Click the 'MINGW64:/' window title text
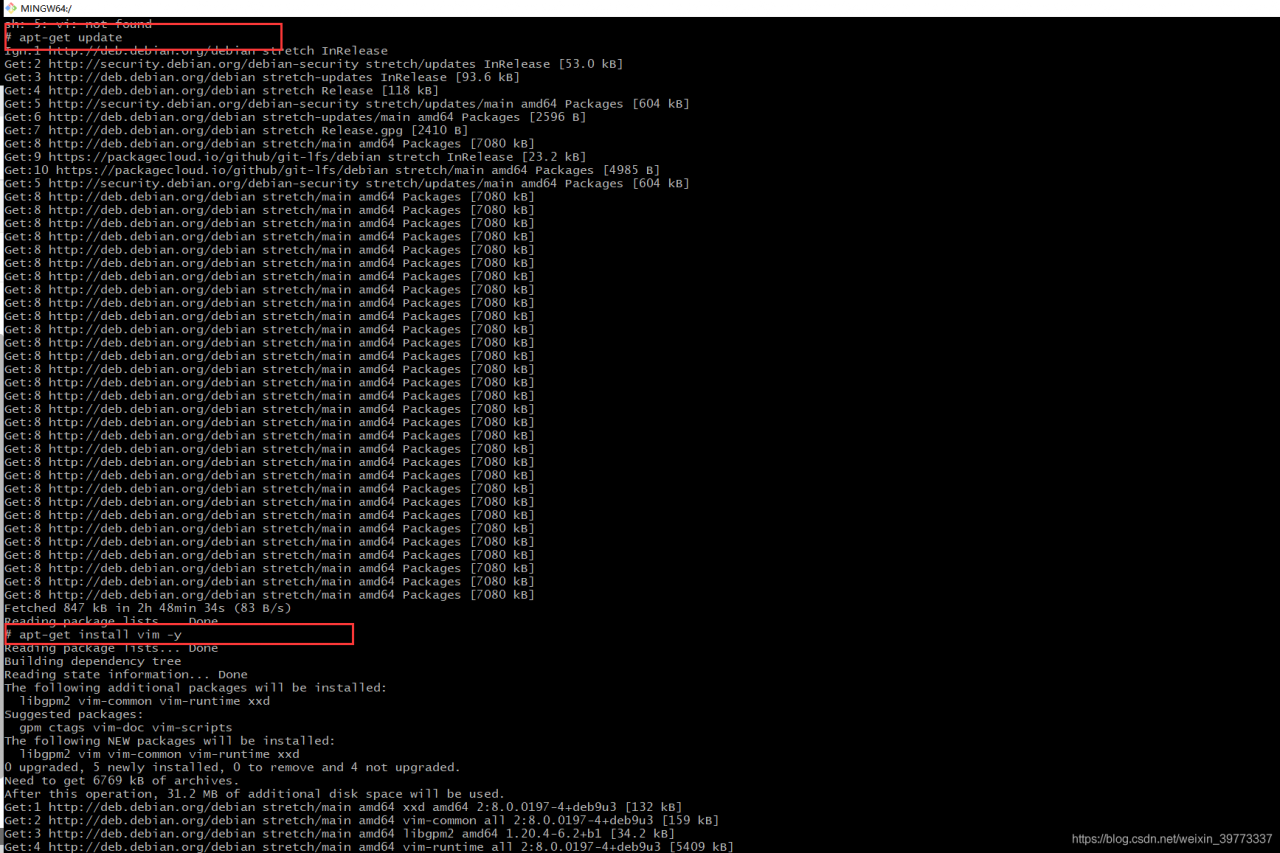 point(46,8)
